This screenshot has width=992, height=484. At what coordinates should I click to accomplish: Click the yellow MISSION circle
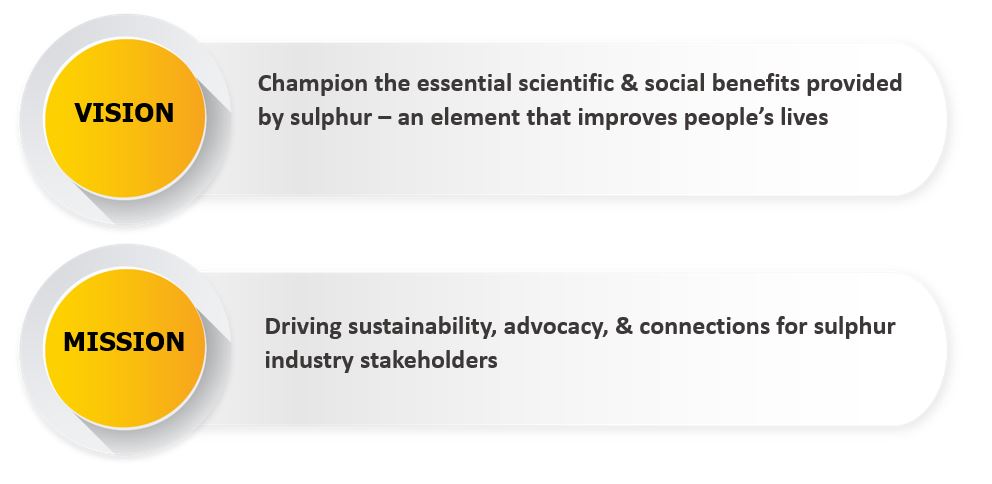pyautogui.click(x=125, y=348)
